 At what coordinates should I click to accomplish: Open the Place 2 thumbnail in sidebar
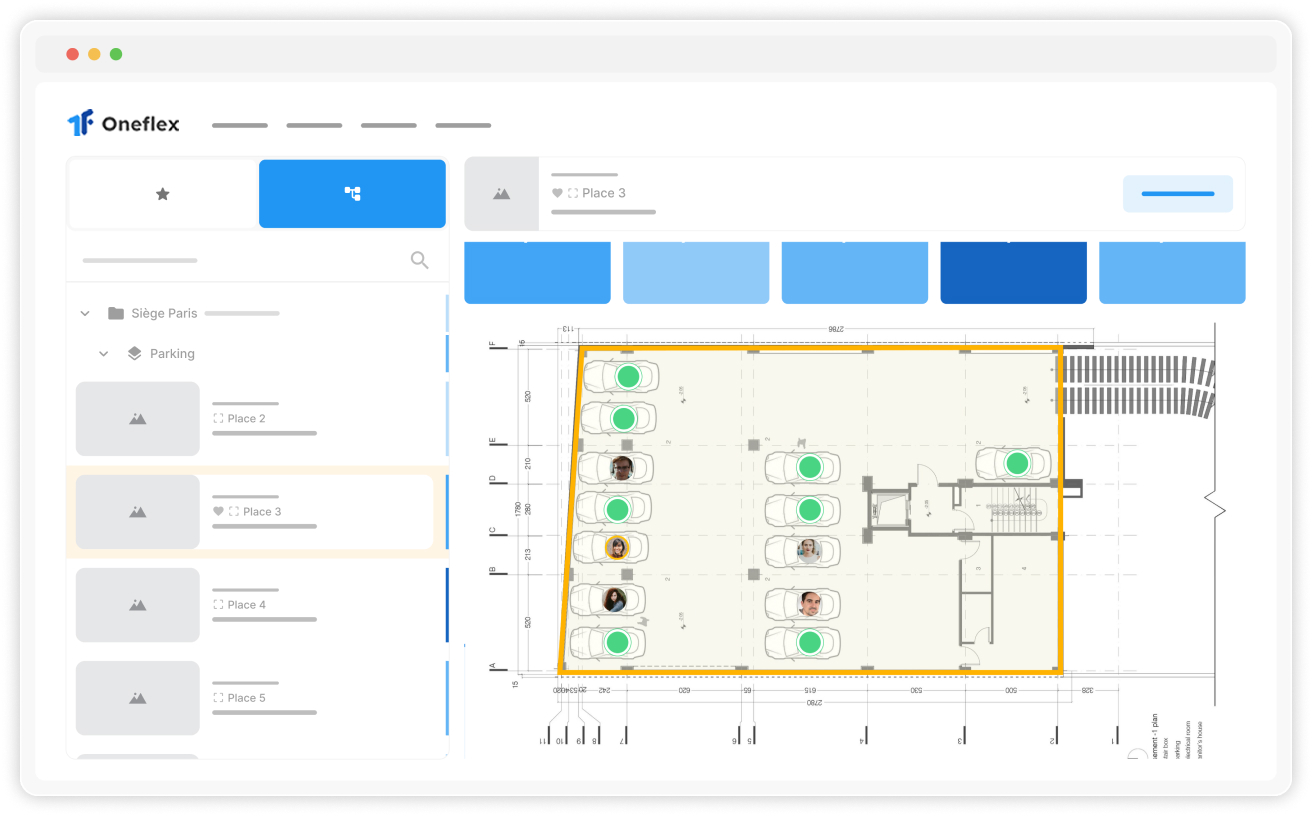tap(138, 419)
